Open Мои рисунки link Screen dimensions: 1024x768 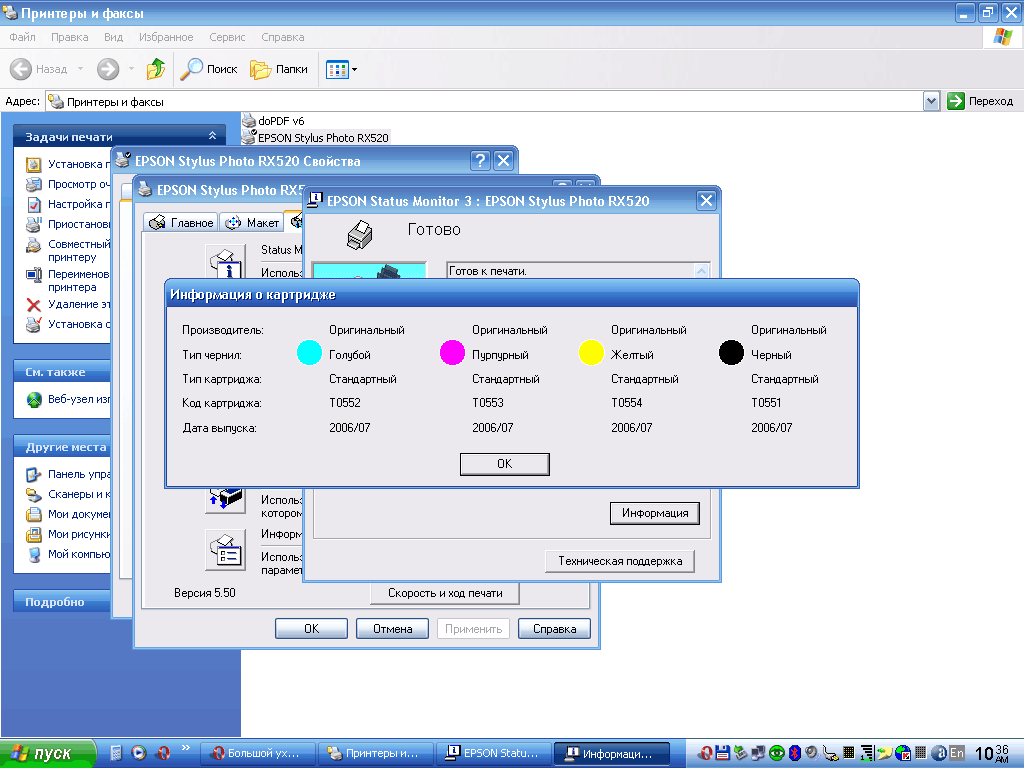tap(68, 534)
